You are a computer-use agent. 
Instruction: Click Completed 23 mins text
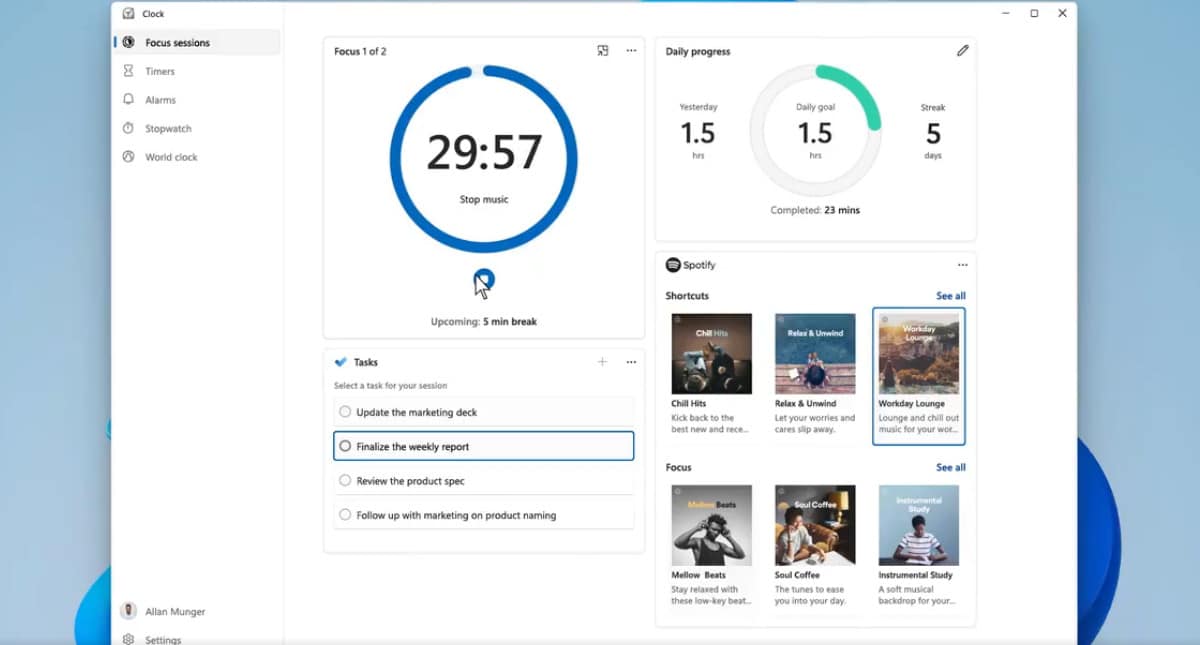pos(815,210)
